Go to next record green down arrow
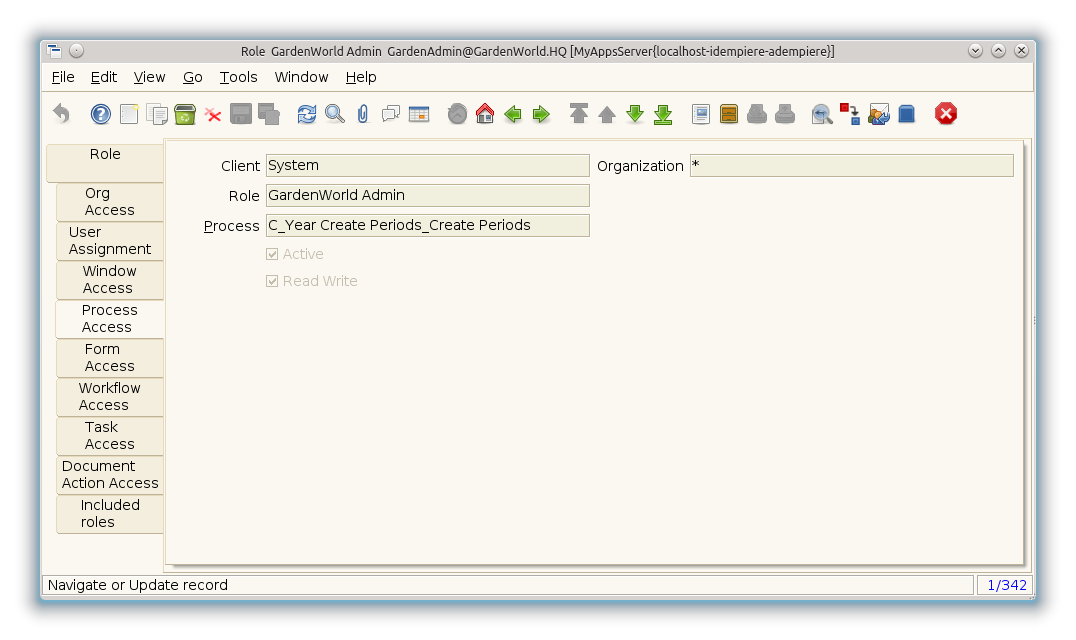 point(635,114)
